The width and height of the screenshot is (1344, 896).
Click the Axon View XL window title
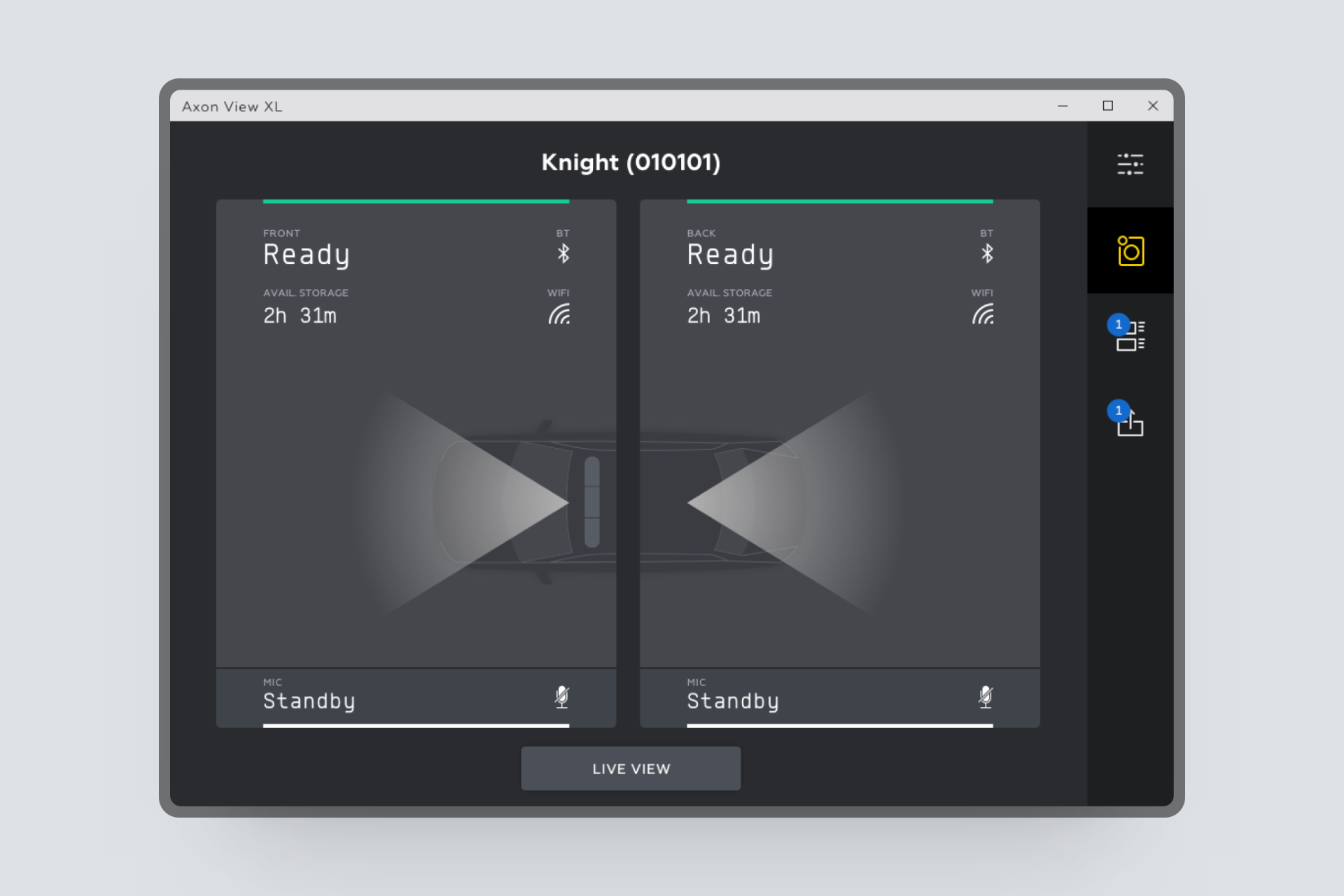point(232,106)
